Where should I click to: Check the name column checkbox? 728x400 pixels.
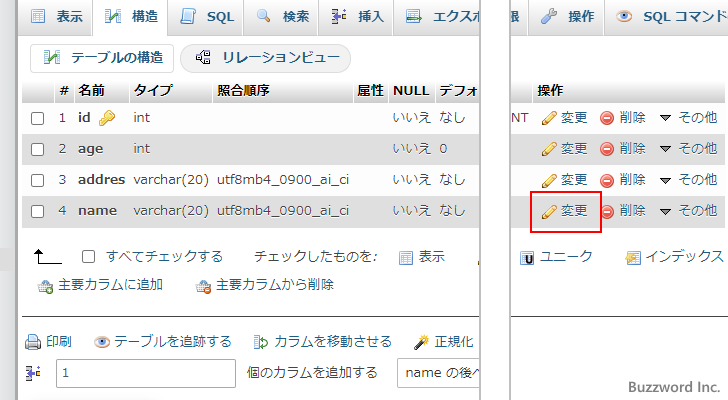tap(38, 212)
